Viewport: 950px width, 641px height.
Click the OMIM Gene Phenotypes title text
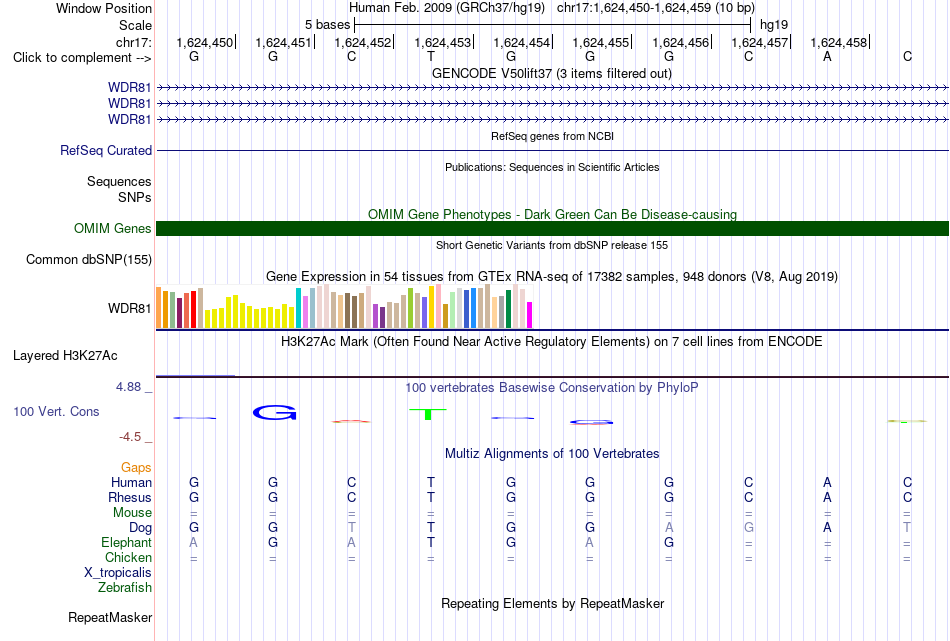pyautogui.click(x=552, y=214)
